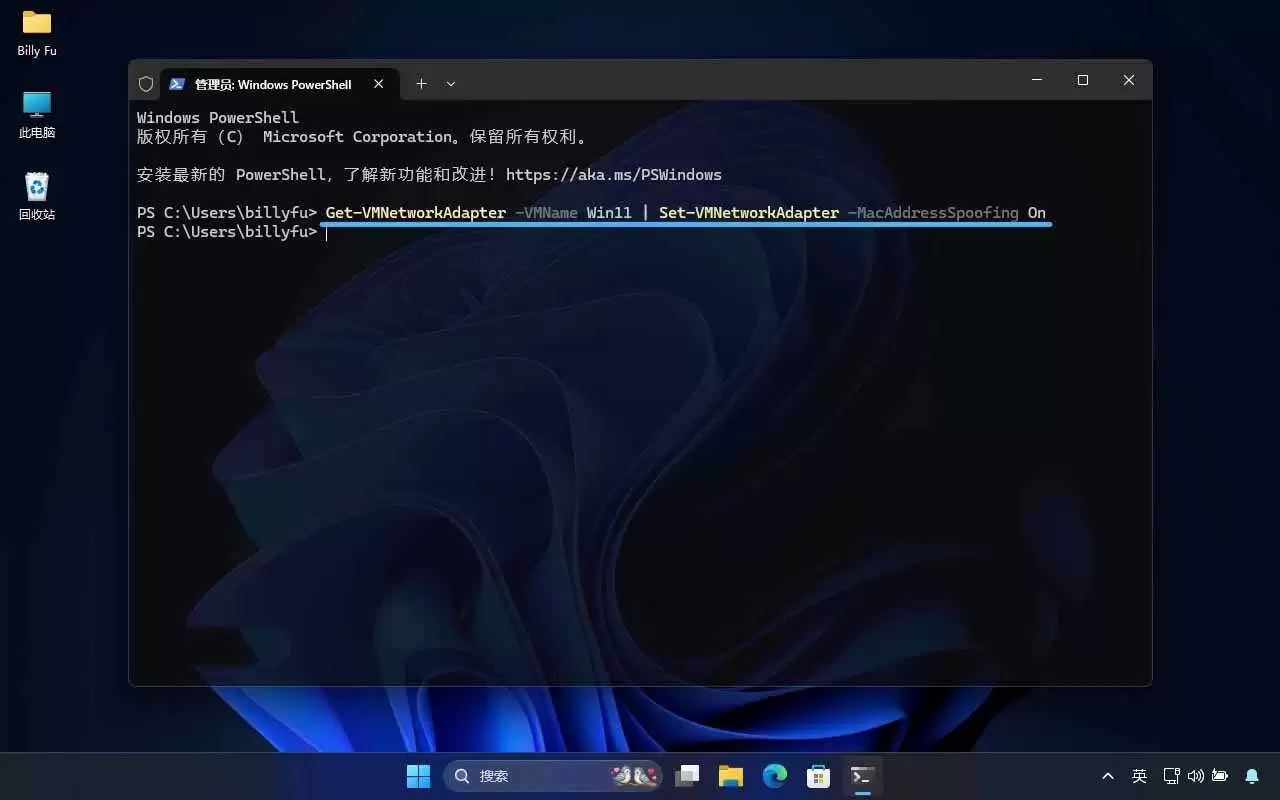Open the Windows Start menu
The image size is (1280, 800).
coord(418,776)
